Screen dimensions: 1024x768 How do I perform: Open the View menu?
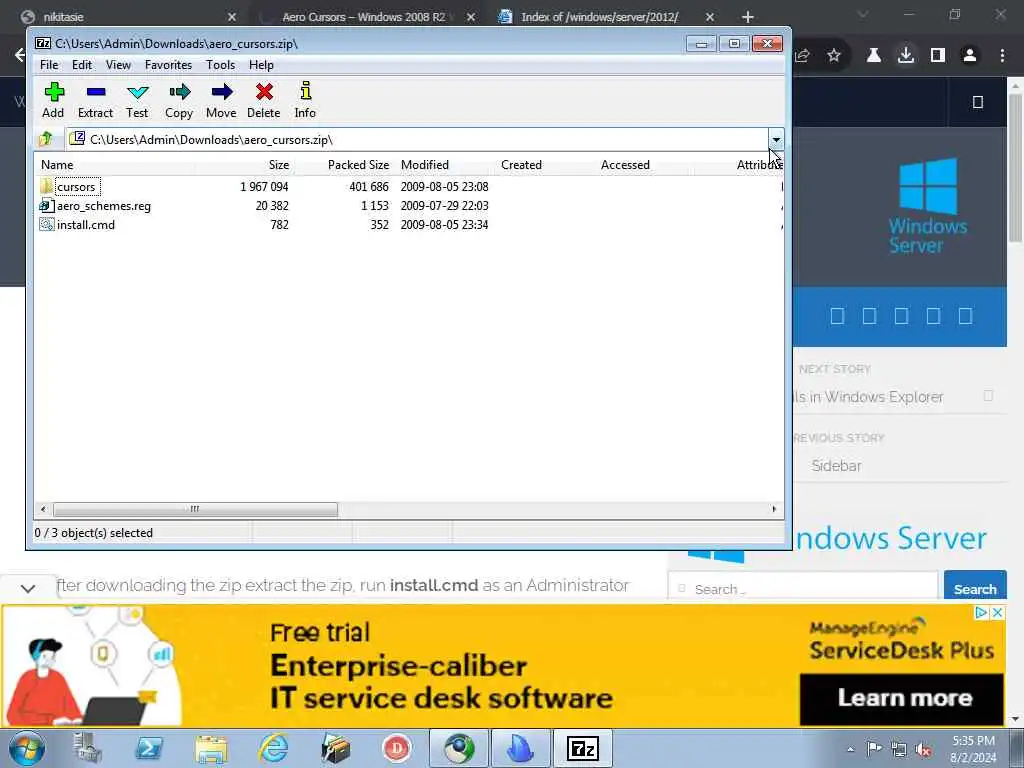(x=118, y=65)
